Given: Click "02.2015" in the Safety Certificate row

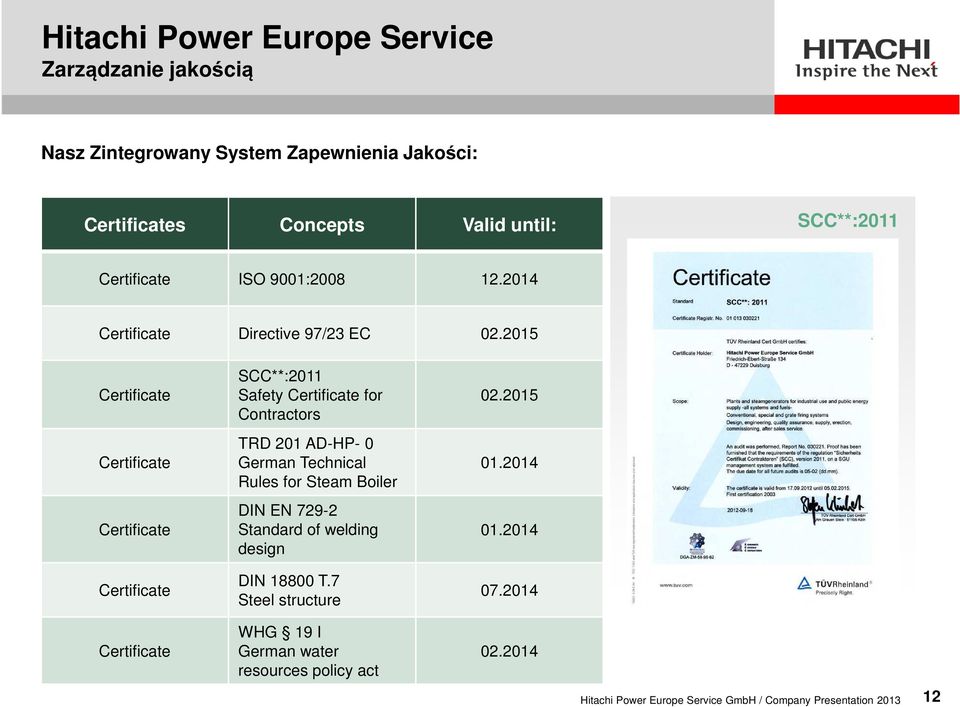Looking at the screenshot, I should click(x=509, y=395).
